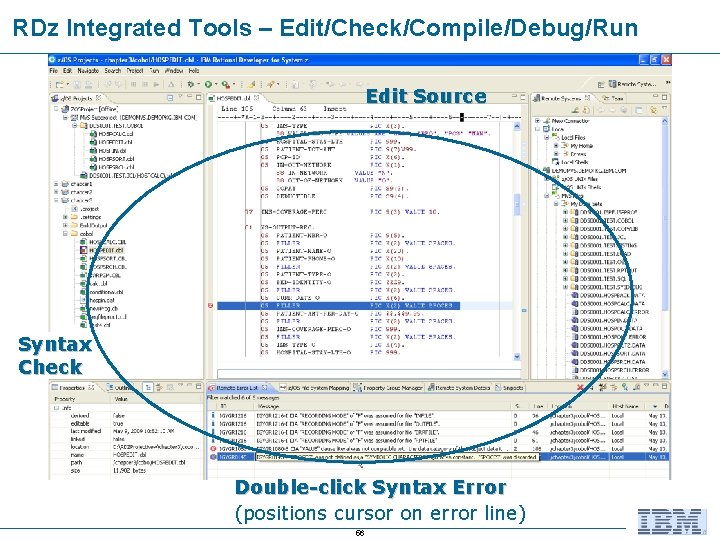720x540 pixels.
Task: Open the Run icon's dropdown arrow
Action: point(216,84)
